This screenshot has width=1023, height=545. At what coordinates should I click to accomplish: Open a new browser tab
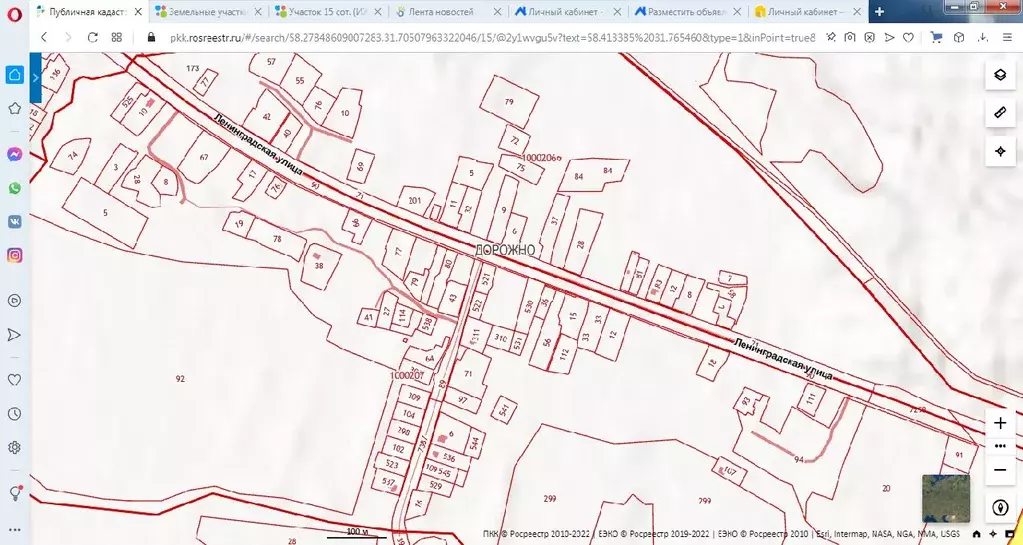coord(880,12)
